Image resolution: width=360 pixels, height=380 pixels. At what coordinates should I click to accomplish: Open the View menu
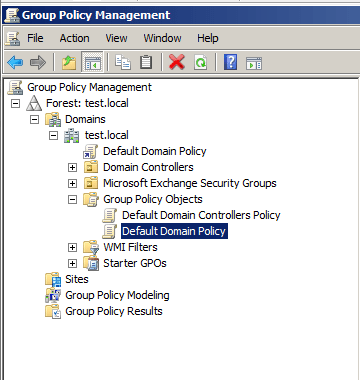[116, 38]
